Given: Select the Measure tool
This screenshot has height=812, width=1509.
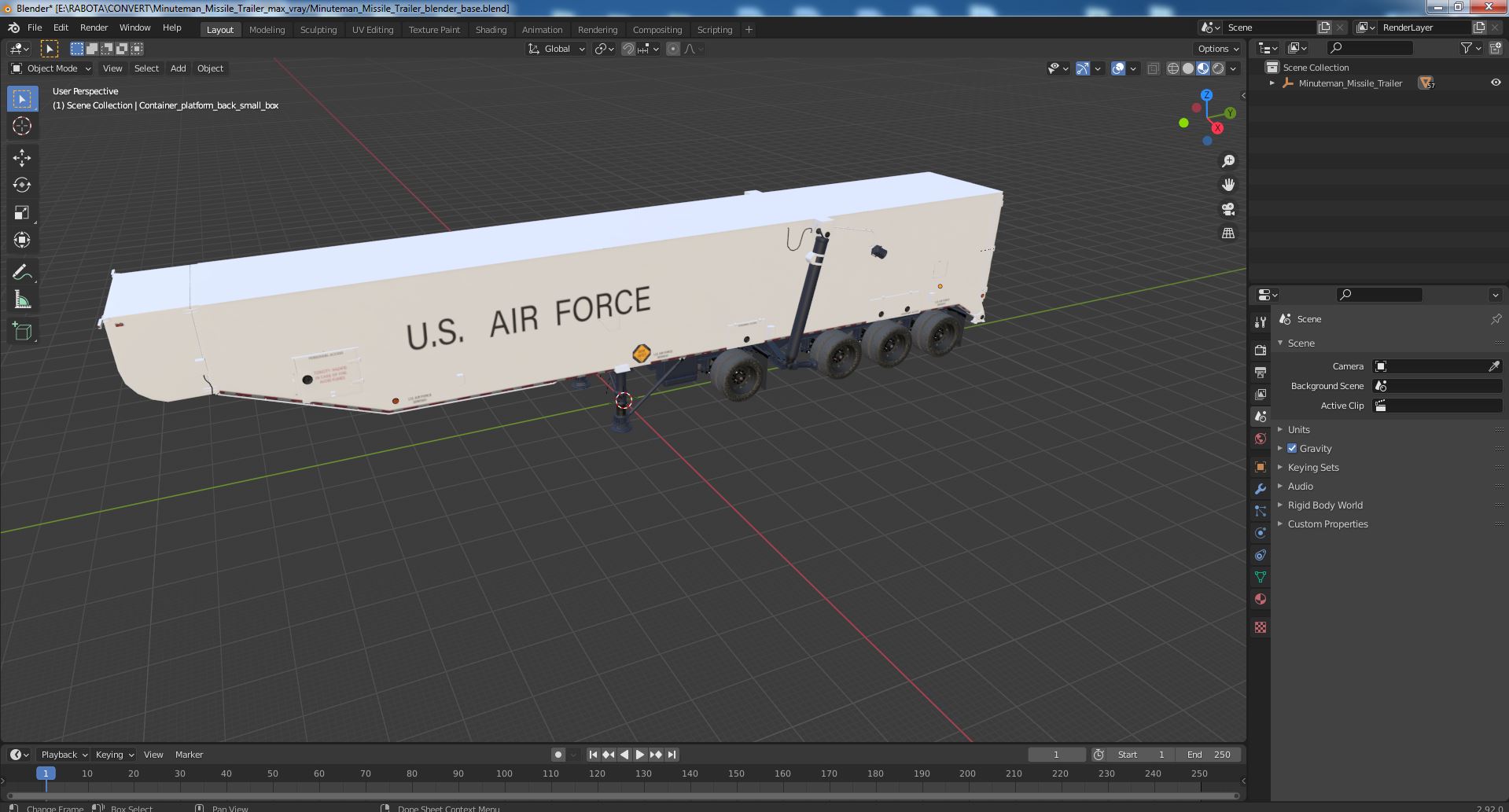Looking at the screenshot, I should coord(22,300).
